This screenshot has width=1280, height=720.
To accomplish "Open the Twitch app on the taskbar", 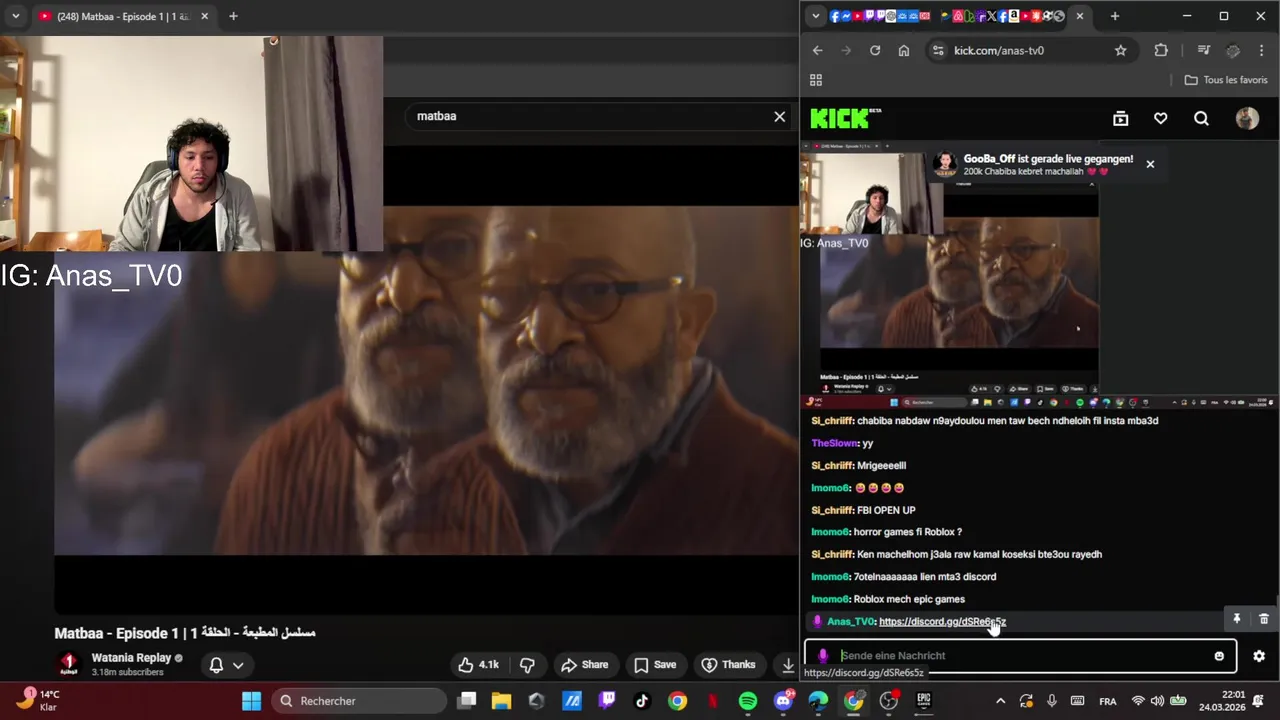I will click(607, 701).
